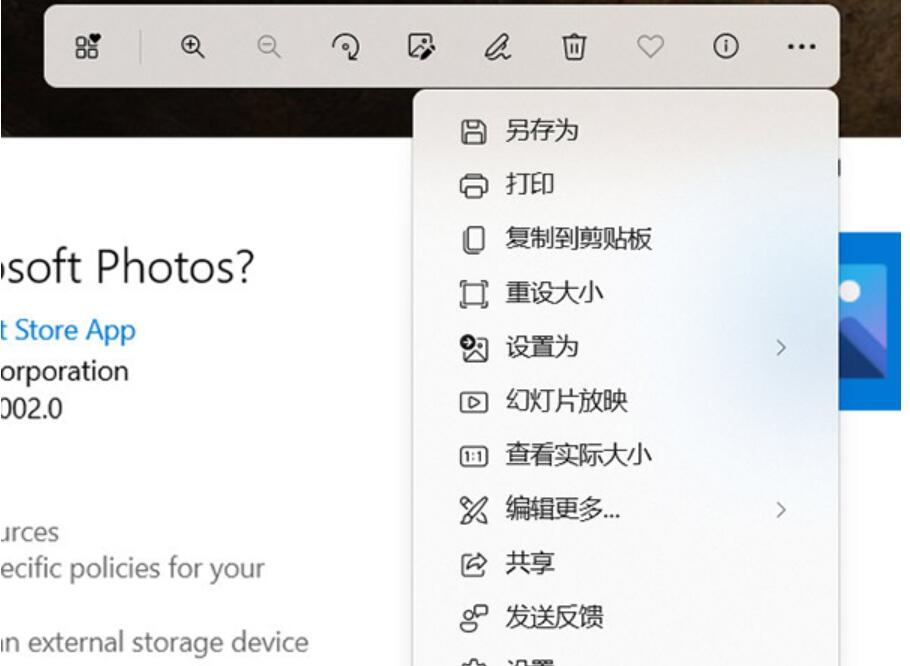The width and height of the screenshot is (910, 666).
Task: Click the 'ecific policies for your' text
Action: (132, 569)
